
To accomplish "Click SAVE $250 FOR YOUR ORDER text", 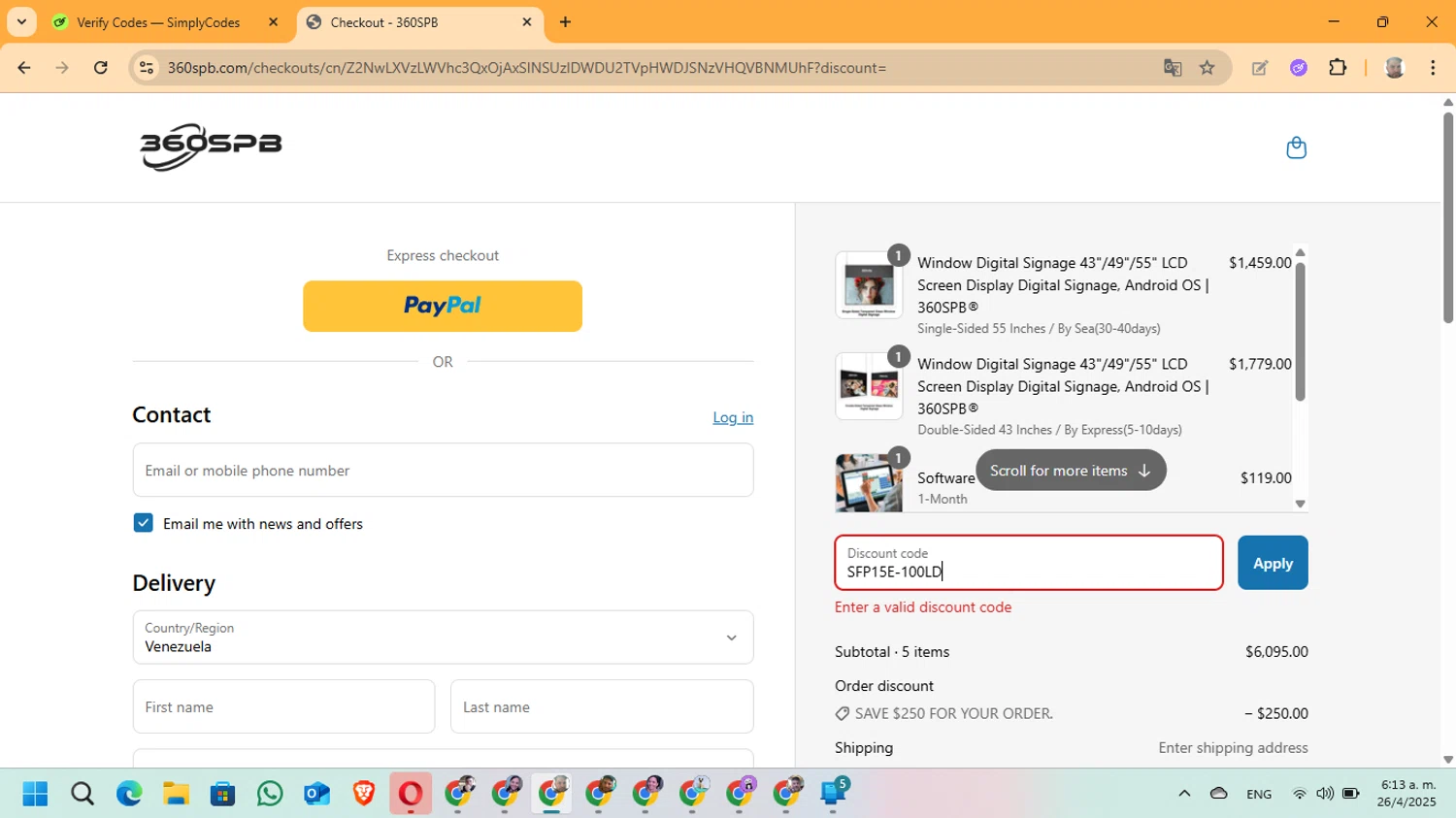I will [953, 713].
